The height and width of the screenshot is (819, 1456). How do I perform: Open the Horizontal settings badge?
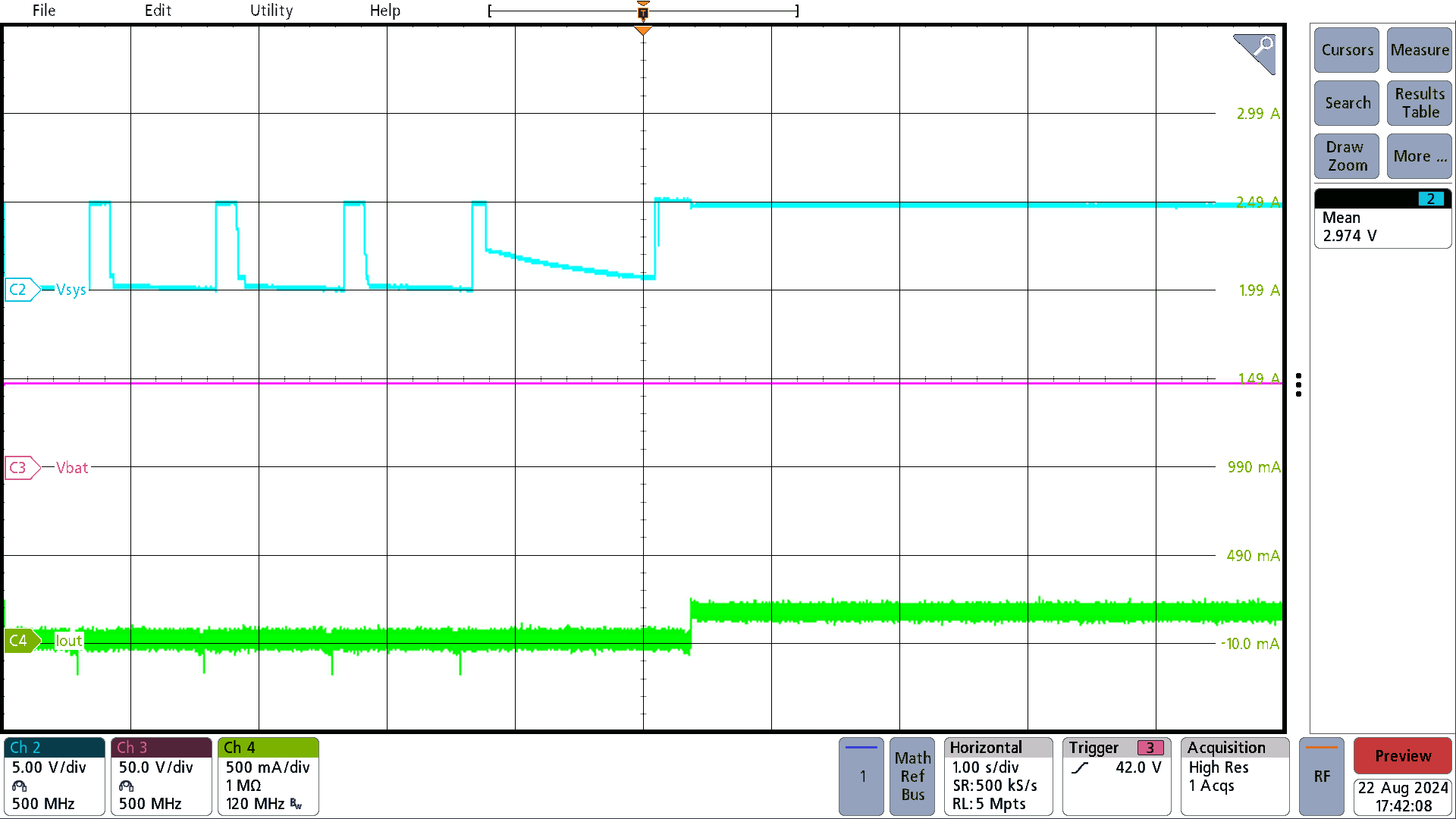pyautogui.click(x=998, y=777)
